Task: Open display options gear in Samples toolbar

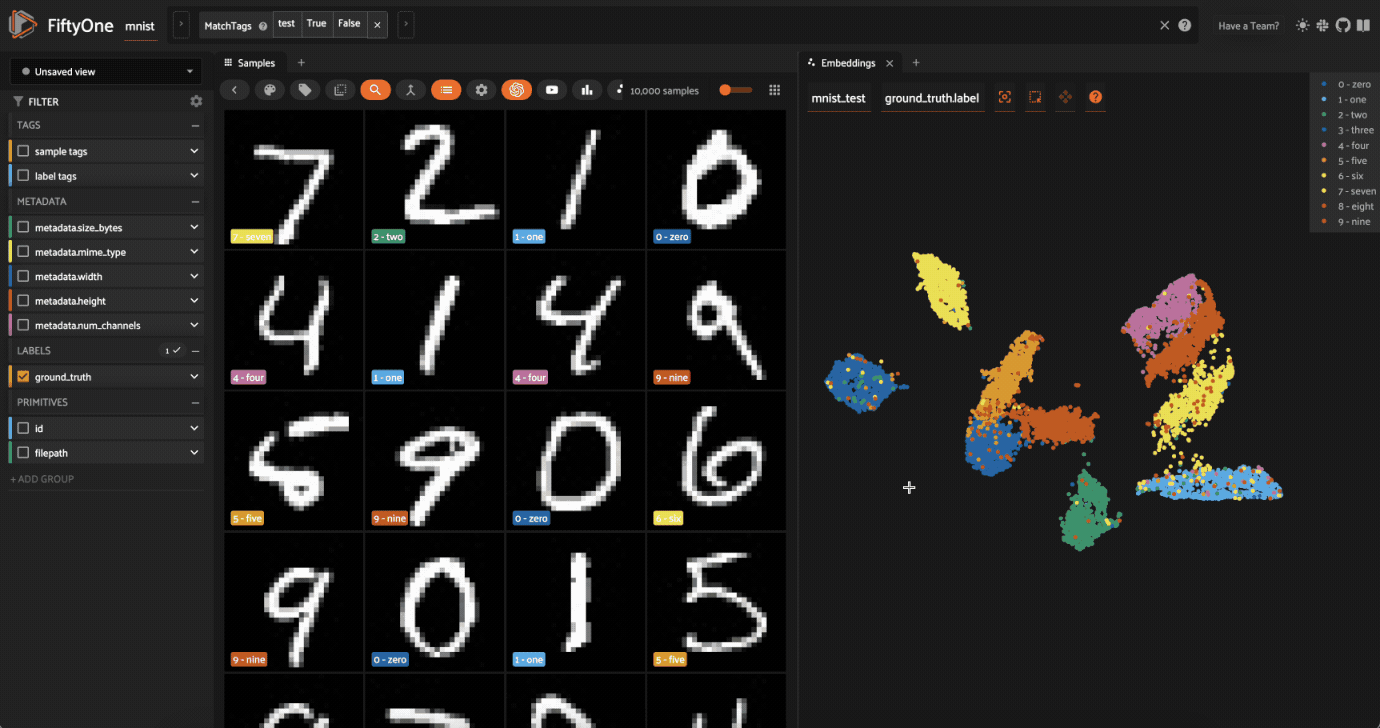Action: (481, 90)
